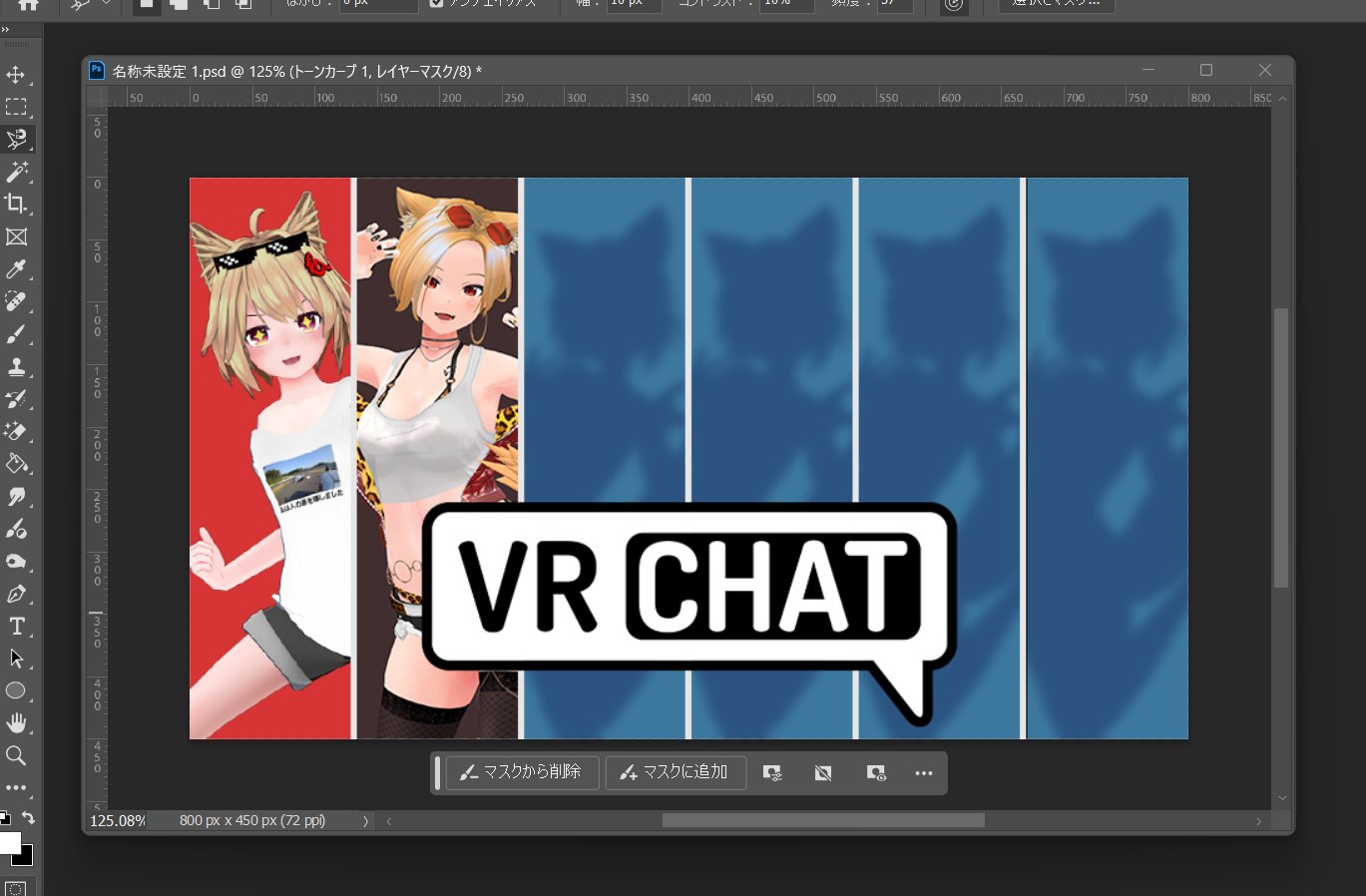This screenshot has height=896, width=1366.
Task: Open tool preset picker dropdown arrow
Action: (x=106, y=4)
